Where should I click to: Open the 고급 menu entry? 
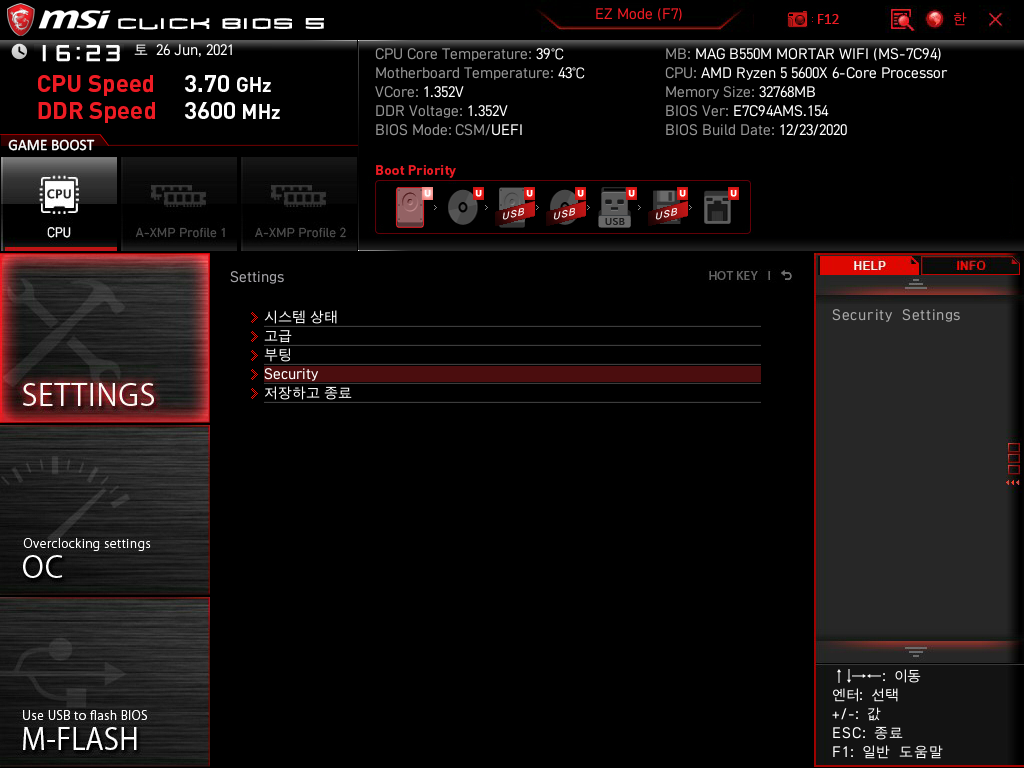coord(512,336)
